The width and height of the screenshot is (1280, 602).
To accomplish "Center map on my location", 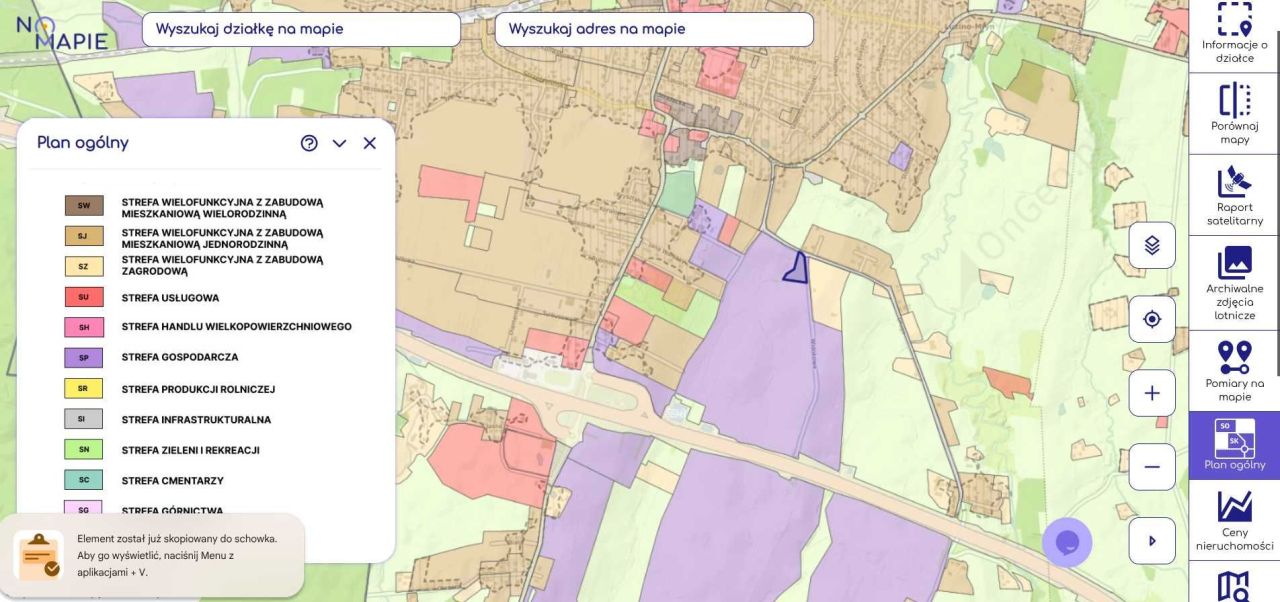I will point(1152,319).
